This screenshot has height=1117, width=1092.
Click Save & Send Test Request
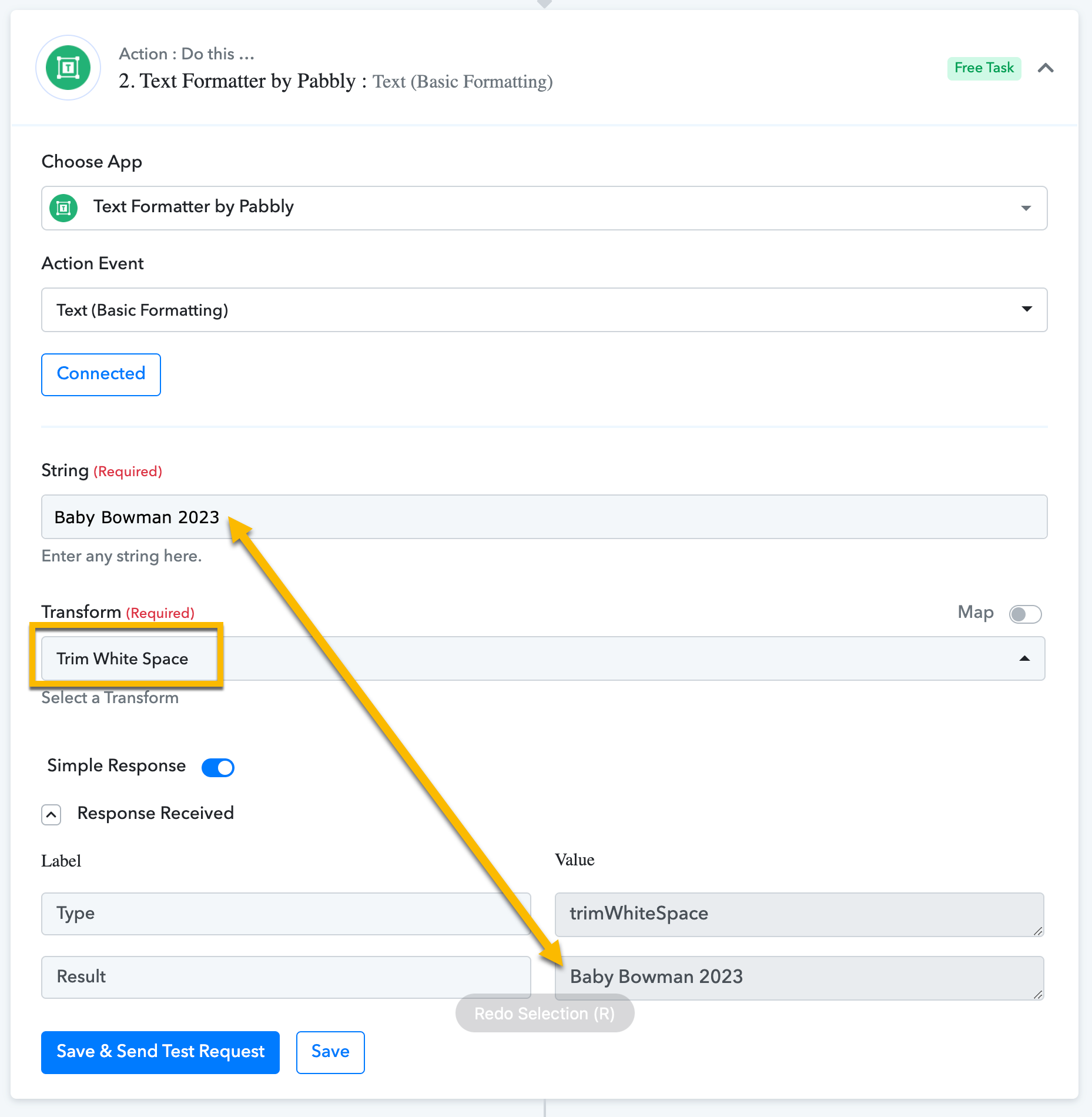click(160, 1052)
